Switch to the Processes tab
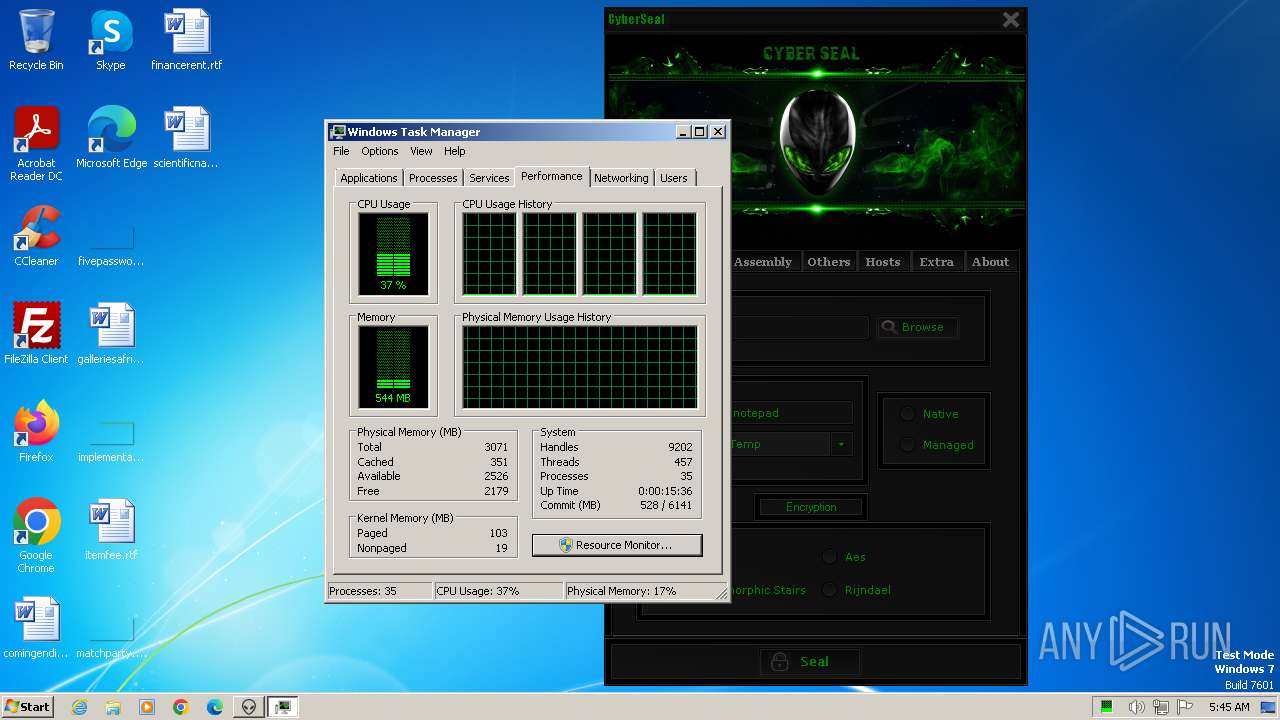Viewport: 1280px width, 720px height. click(x=433, y=178)
